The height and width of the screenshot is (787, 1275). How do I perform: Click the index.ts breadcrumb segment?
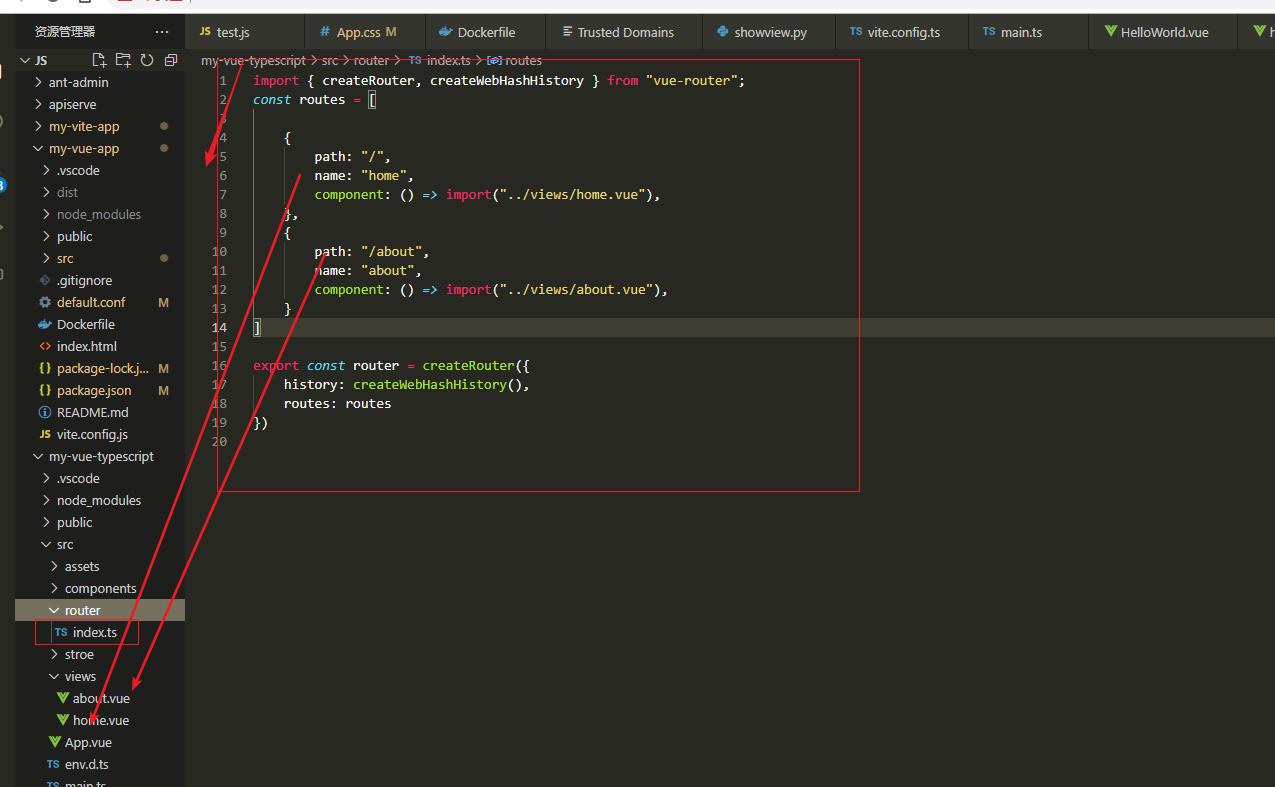448,60
